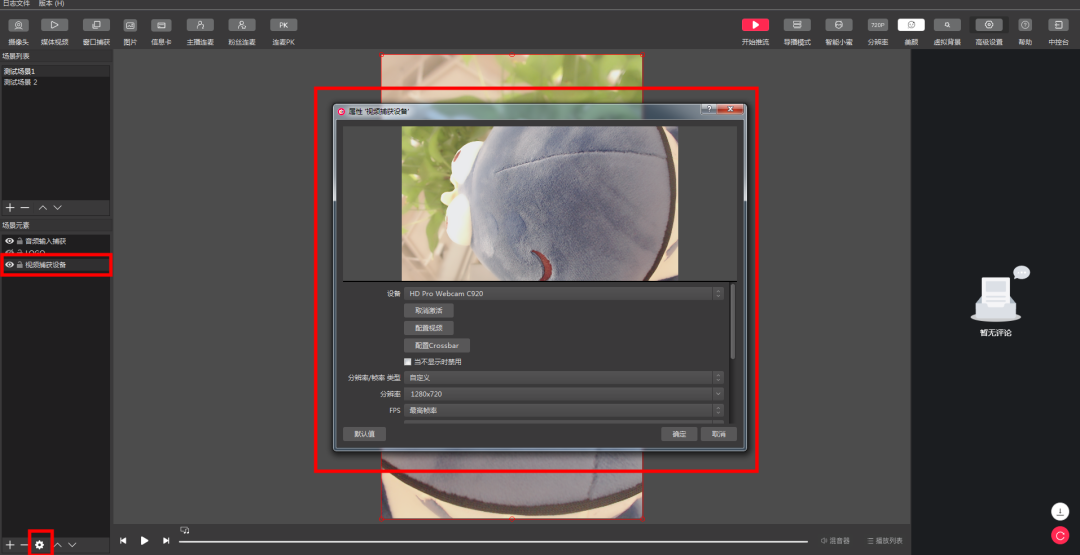This screenshot has width=1080, height=555.
Task: Select scene 测试场景1
Action: point(55,72)
